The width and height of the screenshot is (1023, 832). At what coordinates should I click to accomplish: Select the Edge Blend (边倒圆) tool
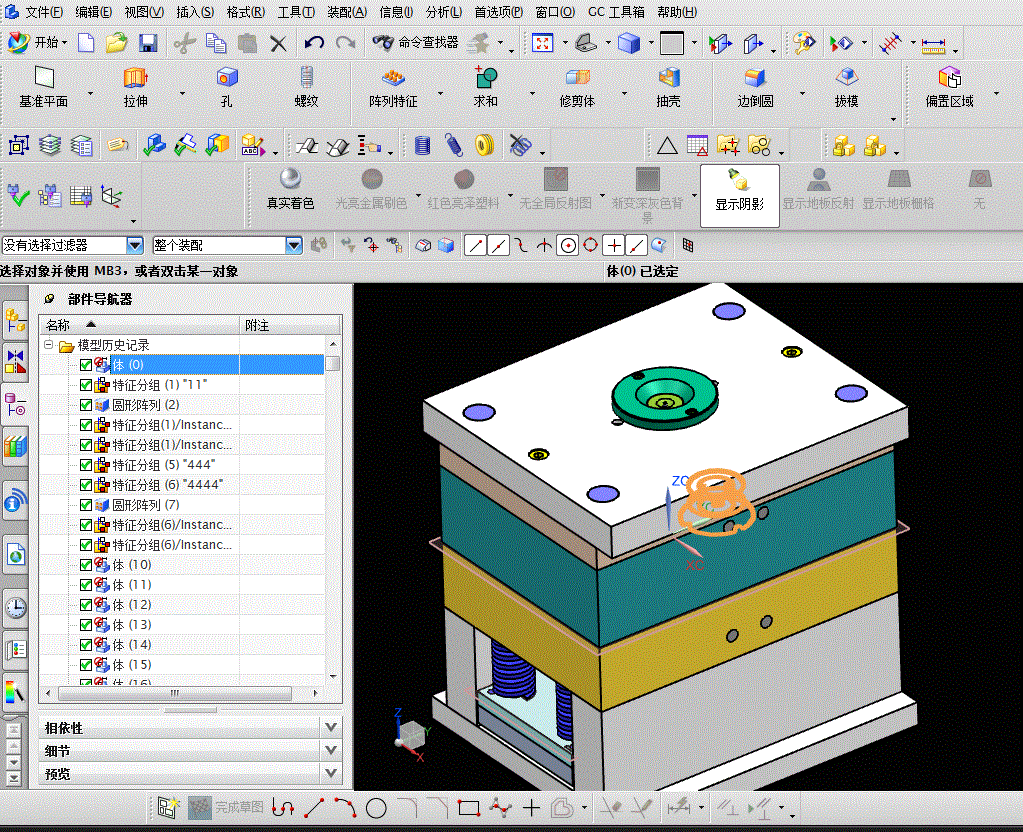(756, 87)
